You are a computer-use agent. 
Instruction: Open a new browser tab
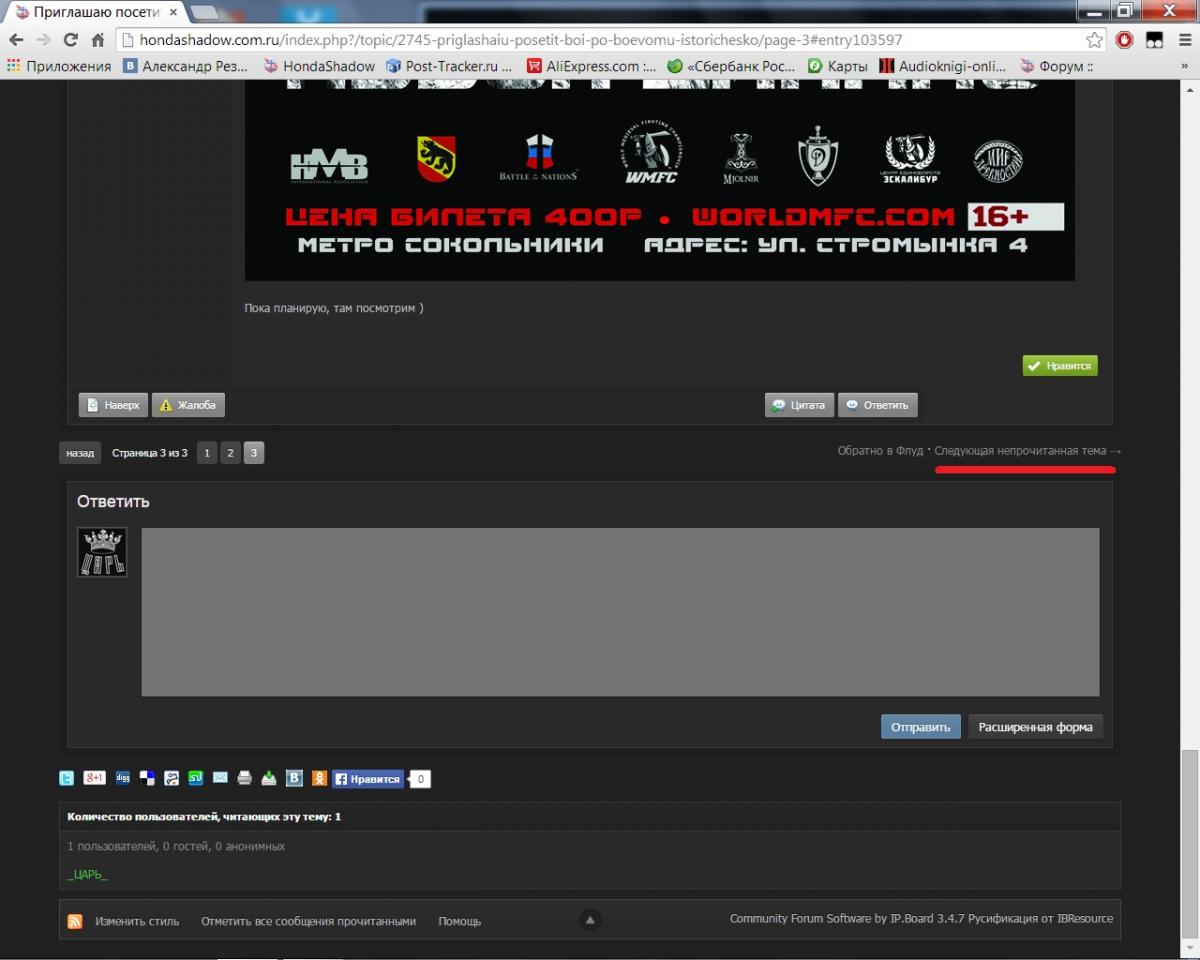pos(205,13)
